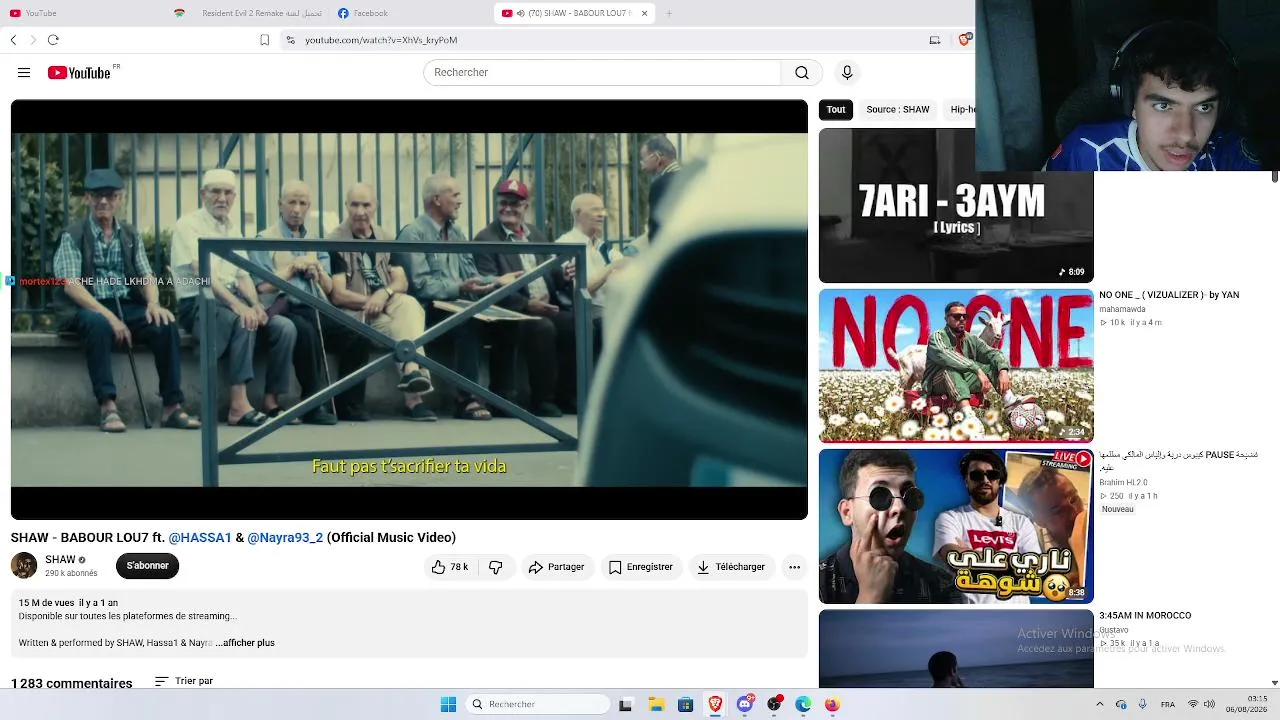The width and height of the screenshot is (1280, 720).
Task: Click the search magnifier button
Action: click(x=802, y=73)
